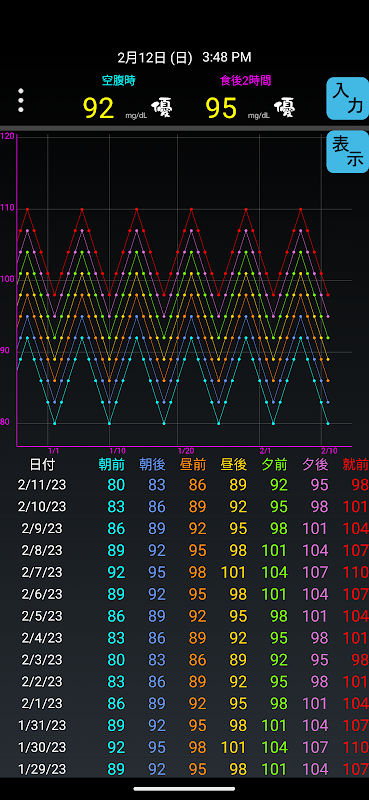Tap the 2/1 marker on chart axis
The width and height of the screenshot is (369, 800).
[265, 451]
